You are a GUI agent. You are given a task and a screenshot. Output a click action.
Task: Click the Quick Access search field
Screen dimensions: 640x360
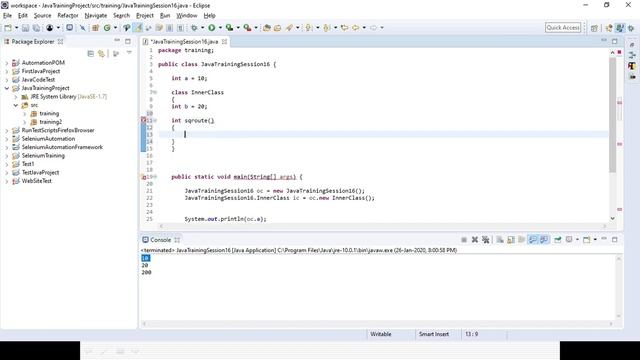click(x=563, y=28)
